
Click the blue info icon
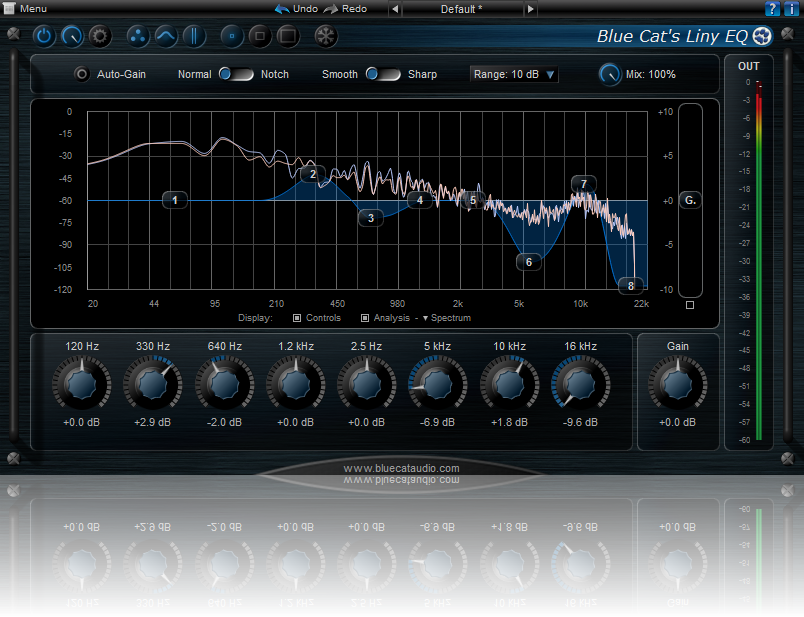point(791,9)
